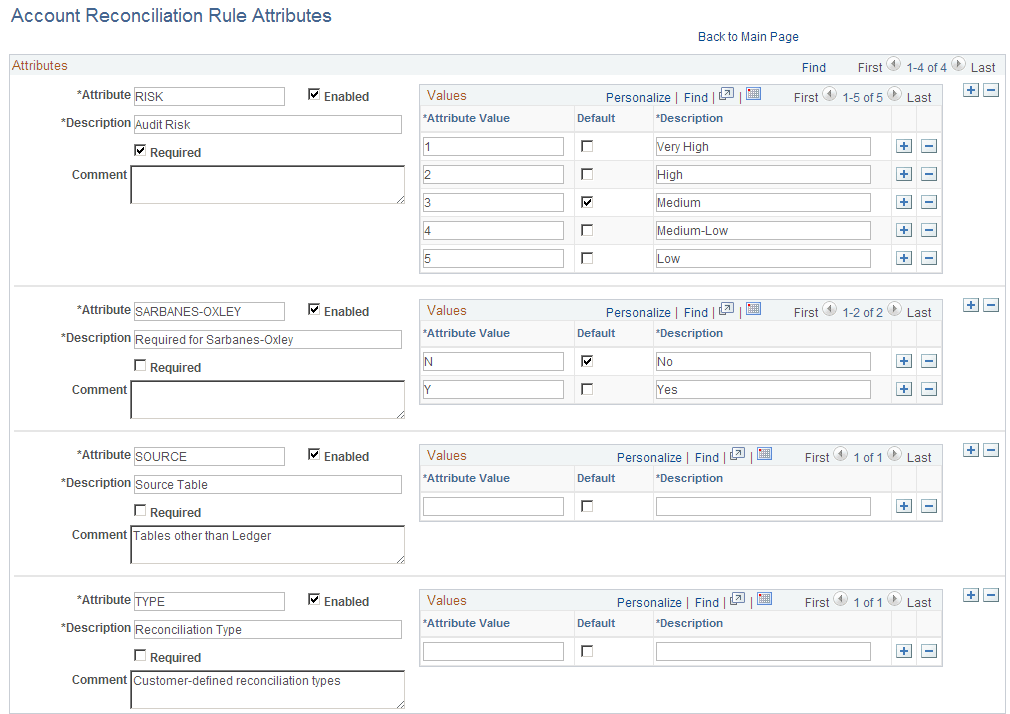The width and height of the screenshot is (1010, 714).
Task: Click the RISK Comment text box
Action: click(x=267, y=184)
